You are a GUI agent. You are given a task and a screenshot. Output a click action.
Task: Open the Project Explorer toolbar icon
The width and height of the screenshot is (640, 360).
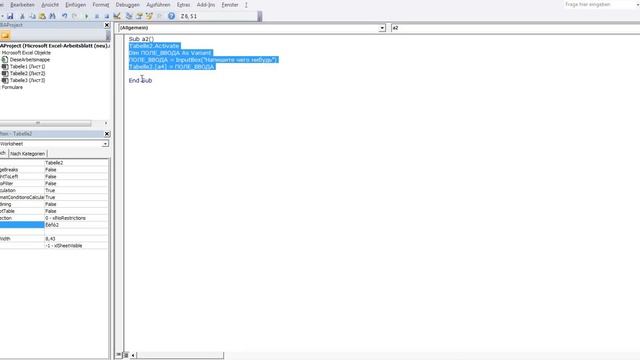(x=129, y=16)
